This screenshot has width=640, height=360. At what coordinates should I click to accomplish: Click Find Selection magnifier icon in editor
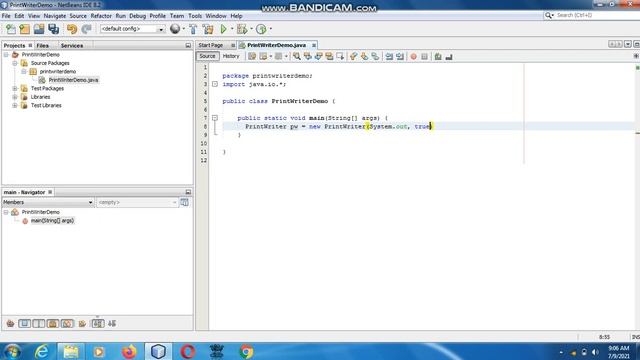(297, 56)
